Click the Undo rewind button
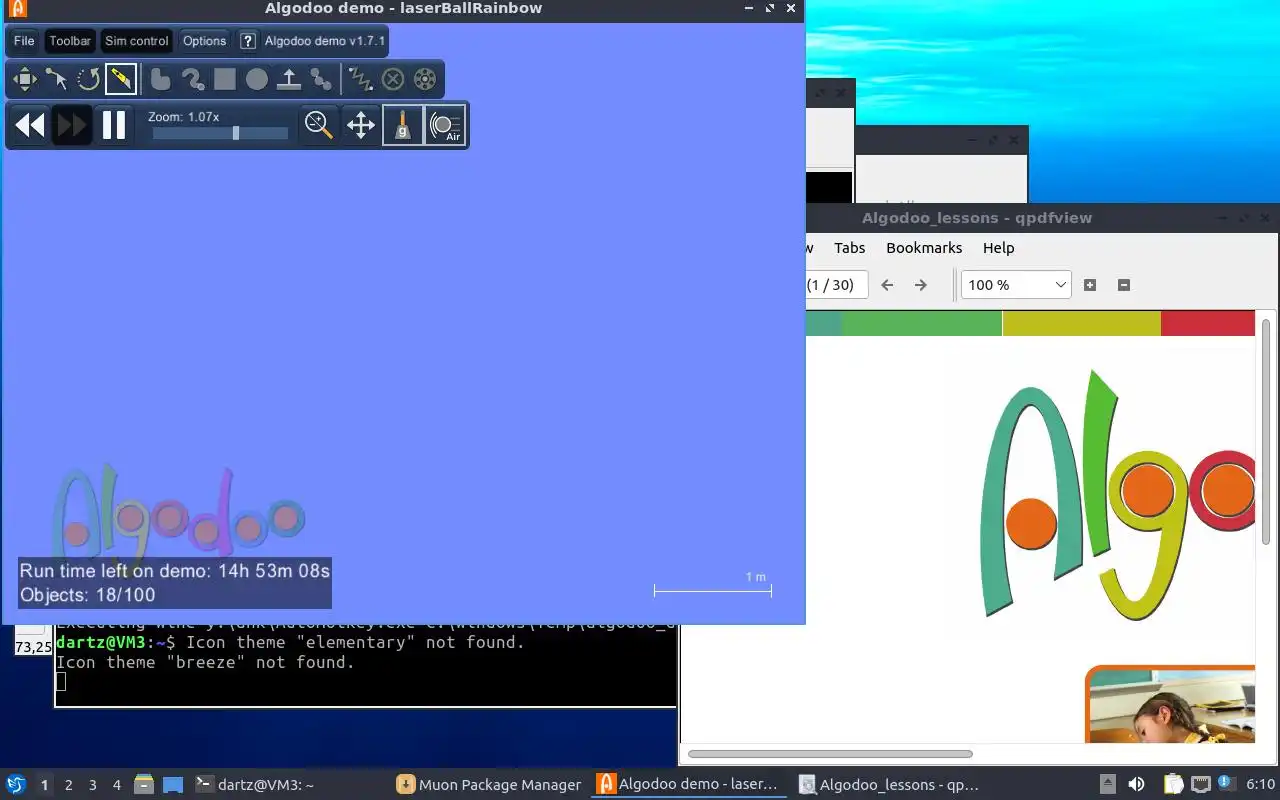1280x800 pixels. click(30, 125)
